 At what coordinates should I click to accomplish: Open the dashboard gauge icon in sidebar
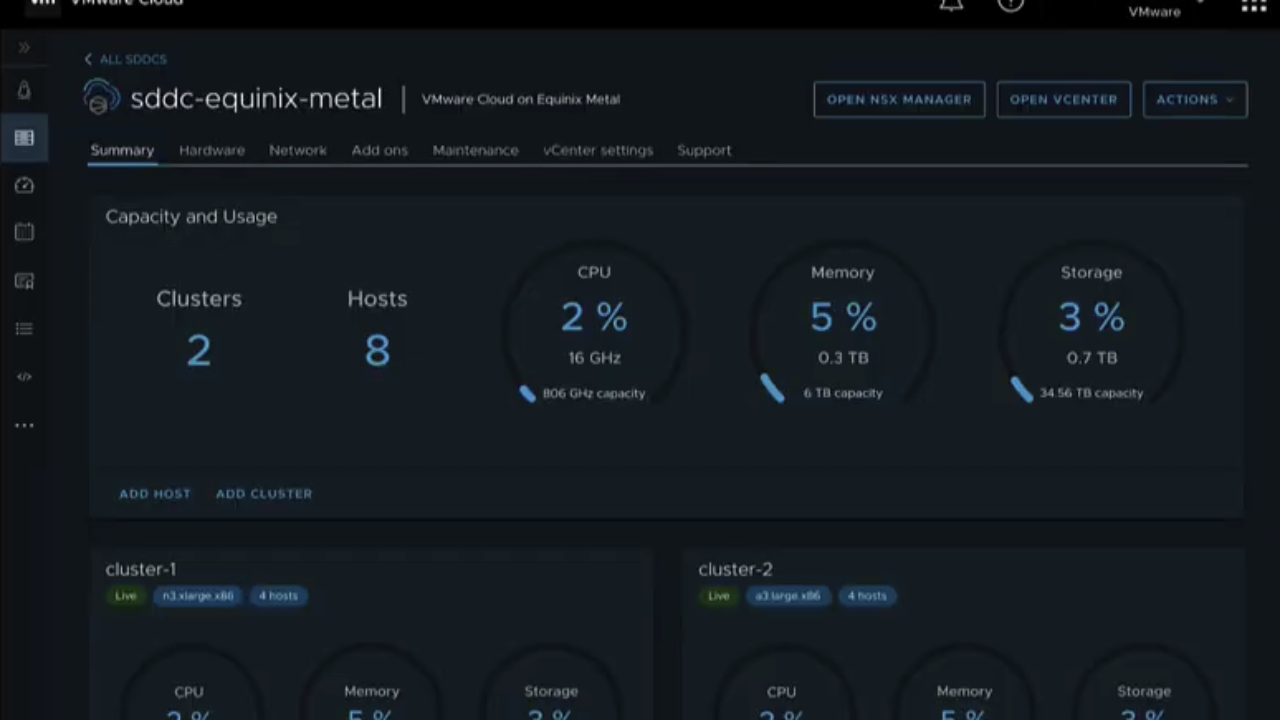[x=24, y=185]
